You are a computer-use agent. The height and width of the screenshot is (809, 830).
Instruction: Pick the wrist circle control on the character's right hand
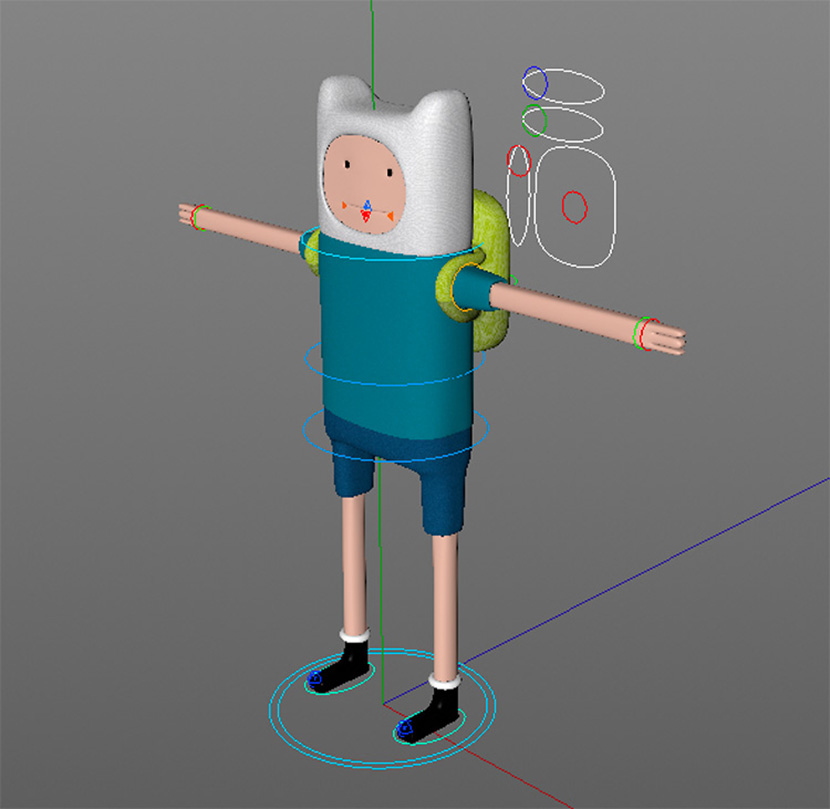(x=199, y=217)
